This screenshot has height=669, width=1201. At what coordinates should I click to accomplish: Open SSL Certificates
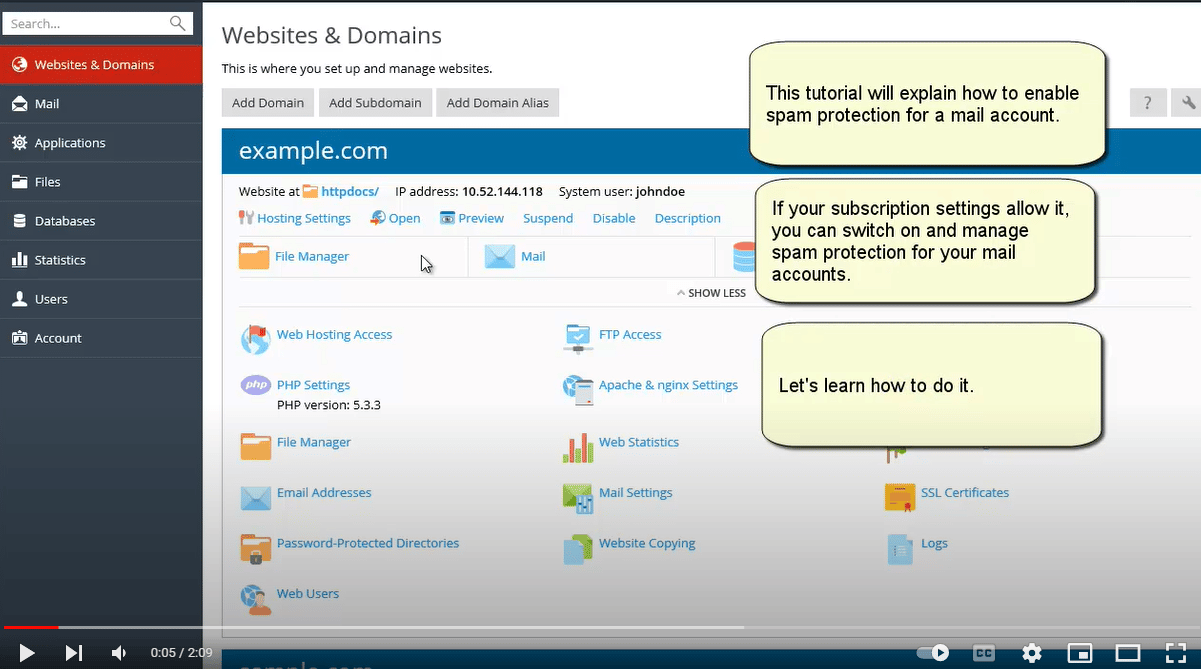tap(964, 493)
